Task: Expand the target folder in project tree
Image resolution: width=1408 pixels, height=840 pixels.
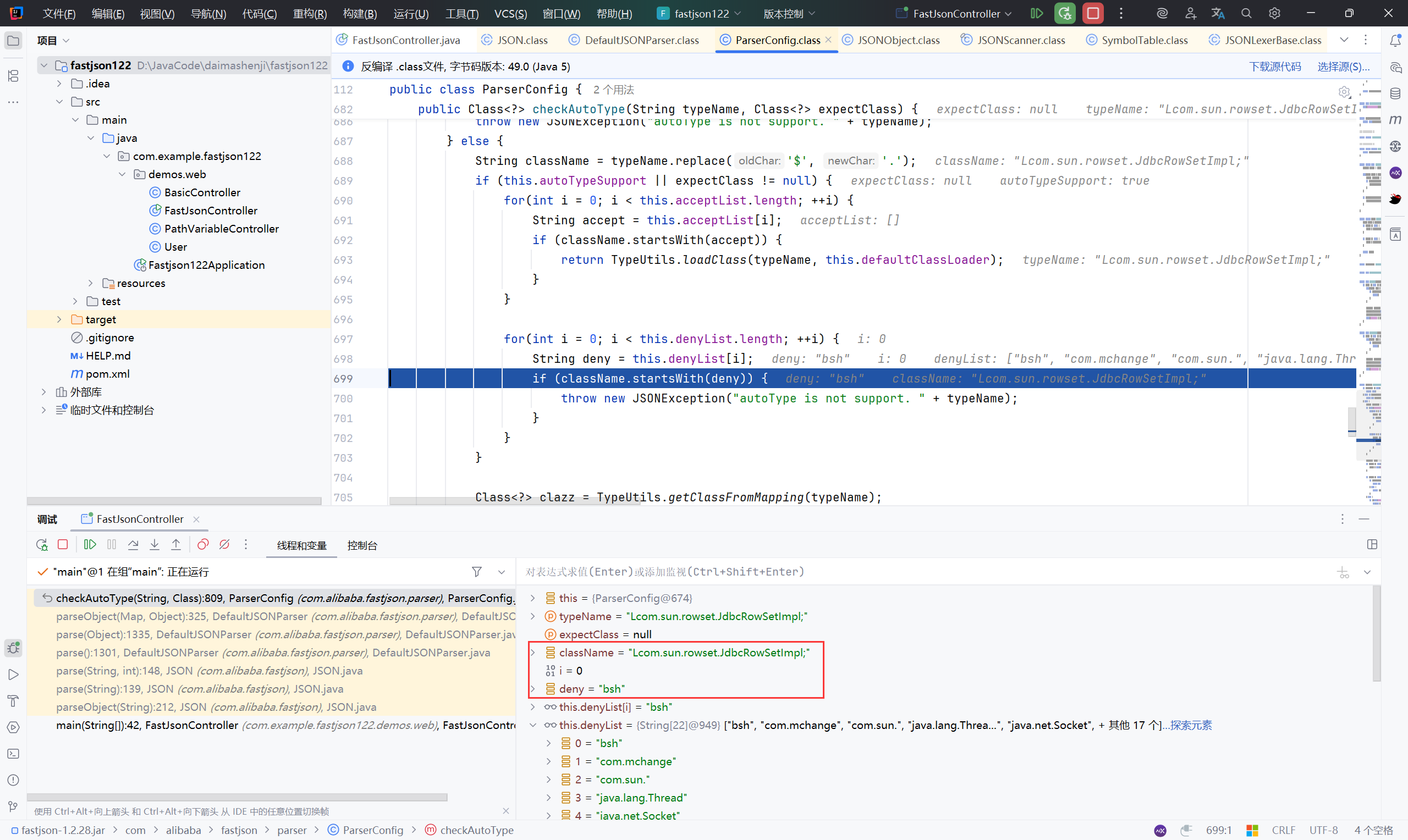Action: 59,319
